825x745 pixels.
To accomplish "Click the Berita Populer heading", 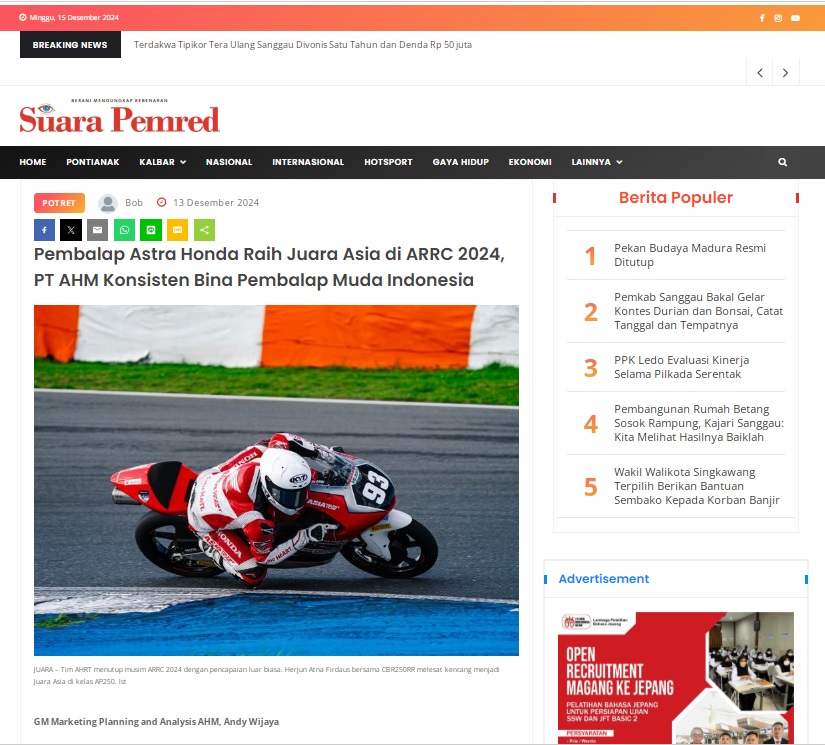I will click(676, 197).
